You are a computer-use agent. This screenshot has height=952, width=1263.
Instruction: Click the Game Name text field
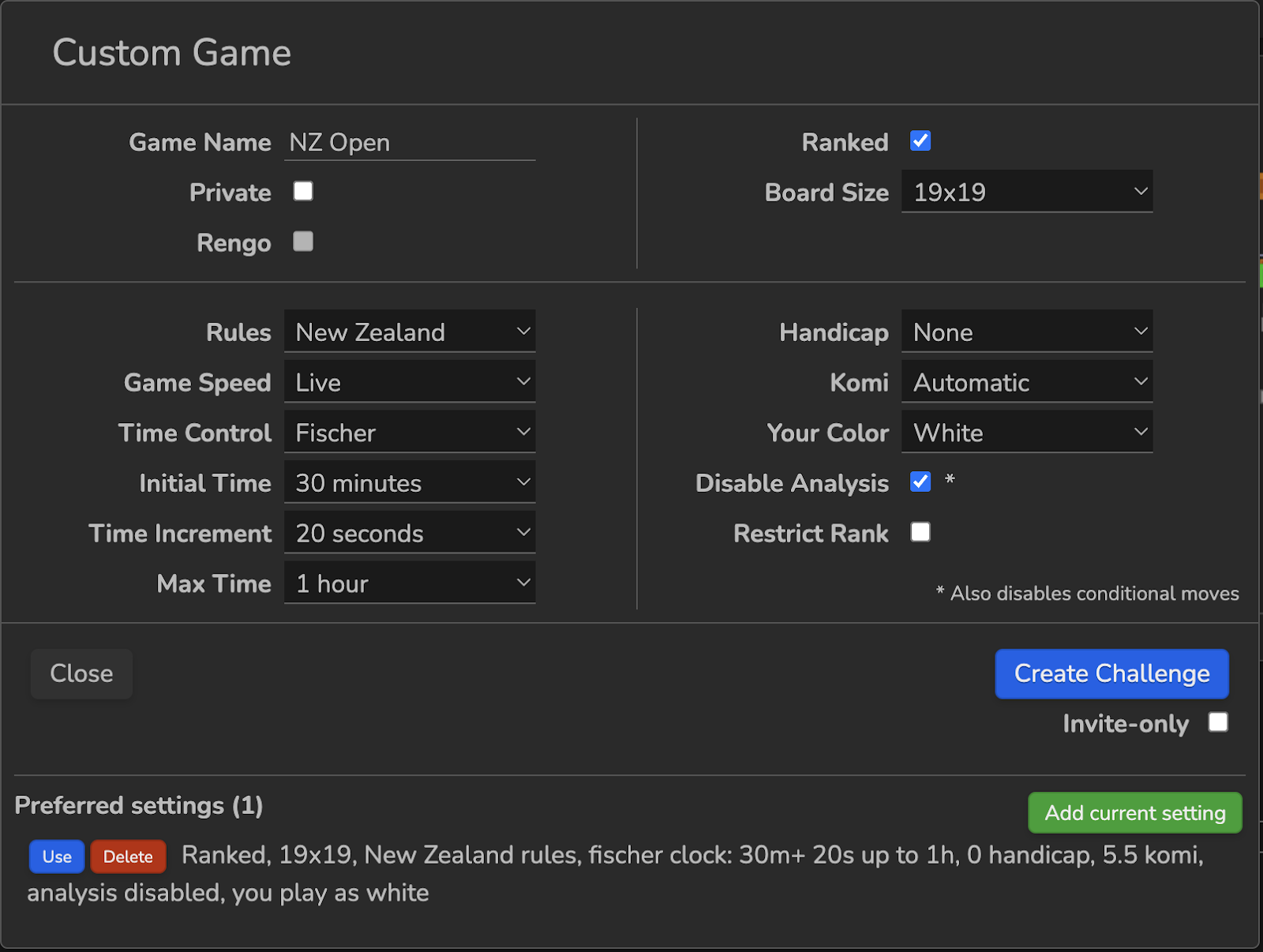(409, 143)
